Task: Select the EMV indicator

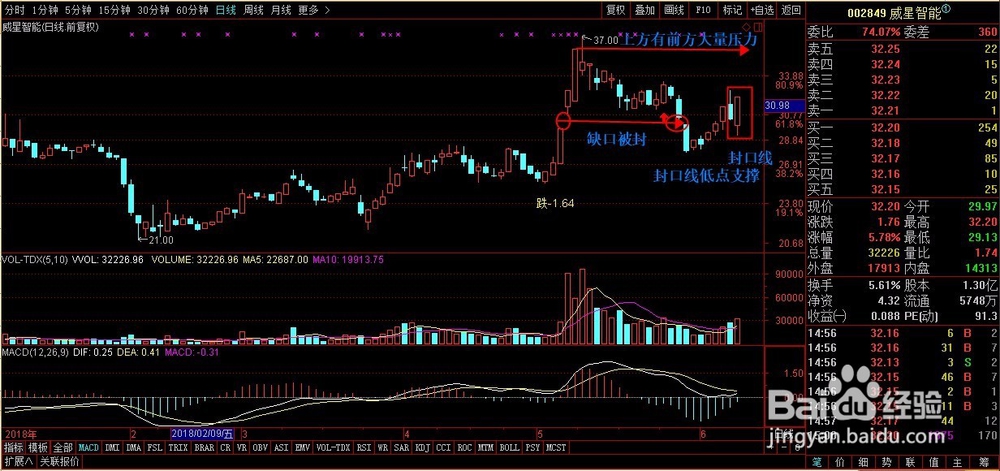Action: [x=303, y=447]
